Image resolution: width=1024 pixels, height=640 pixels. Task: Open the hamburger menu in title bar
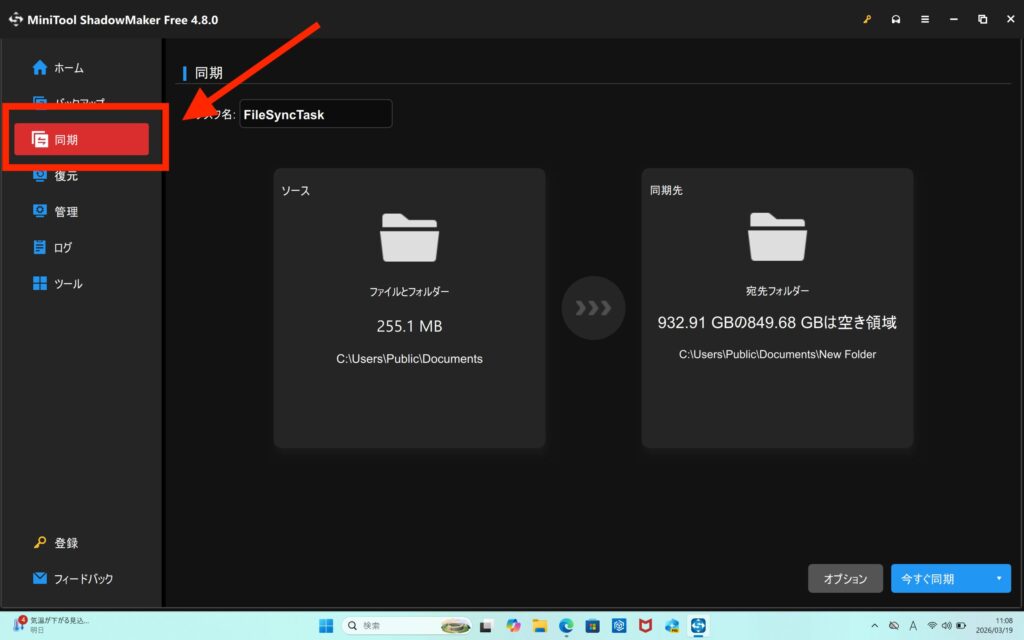925,19
